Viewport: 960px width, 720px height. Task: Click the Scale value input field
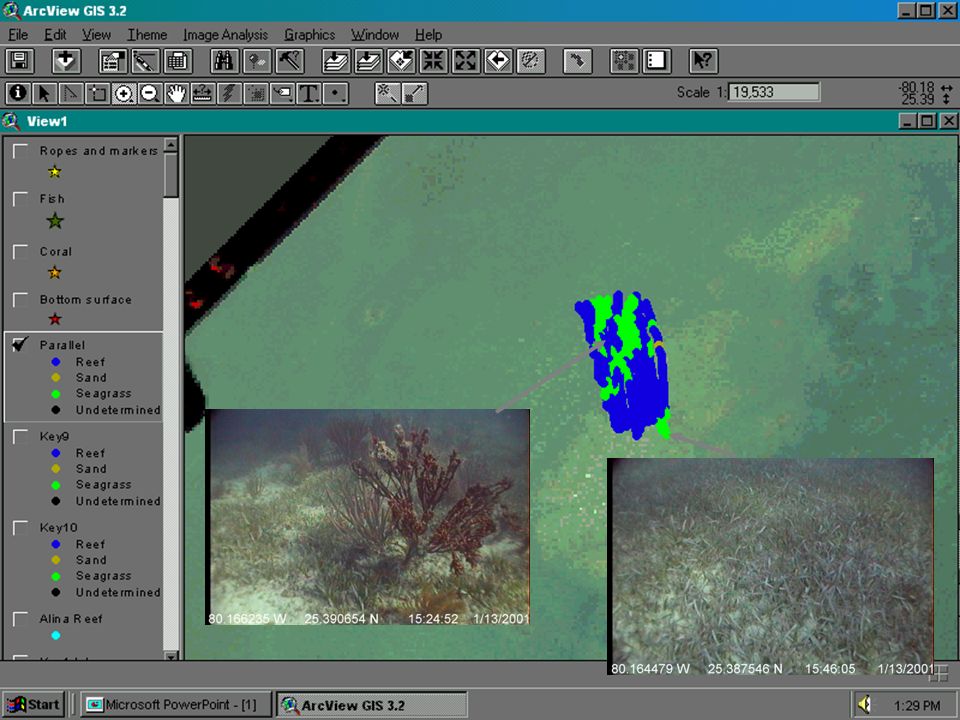click(773, 92)
